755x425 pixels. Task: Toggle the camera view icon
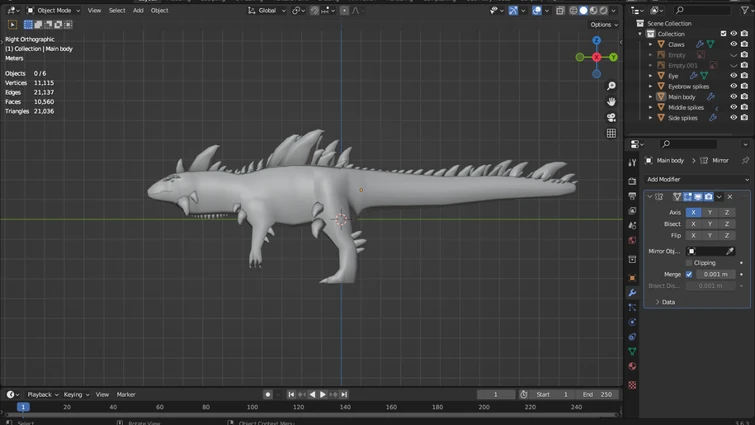pyautogui.click(x=611, y=118)
